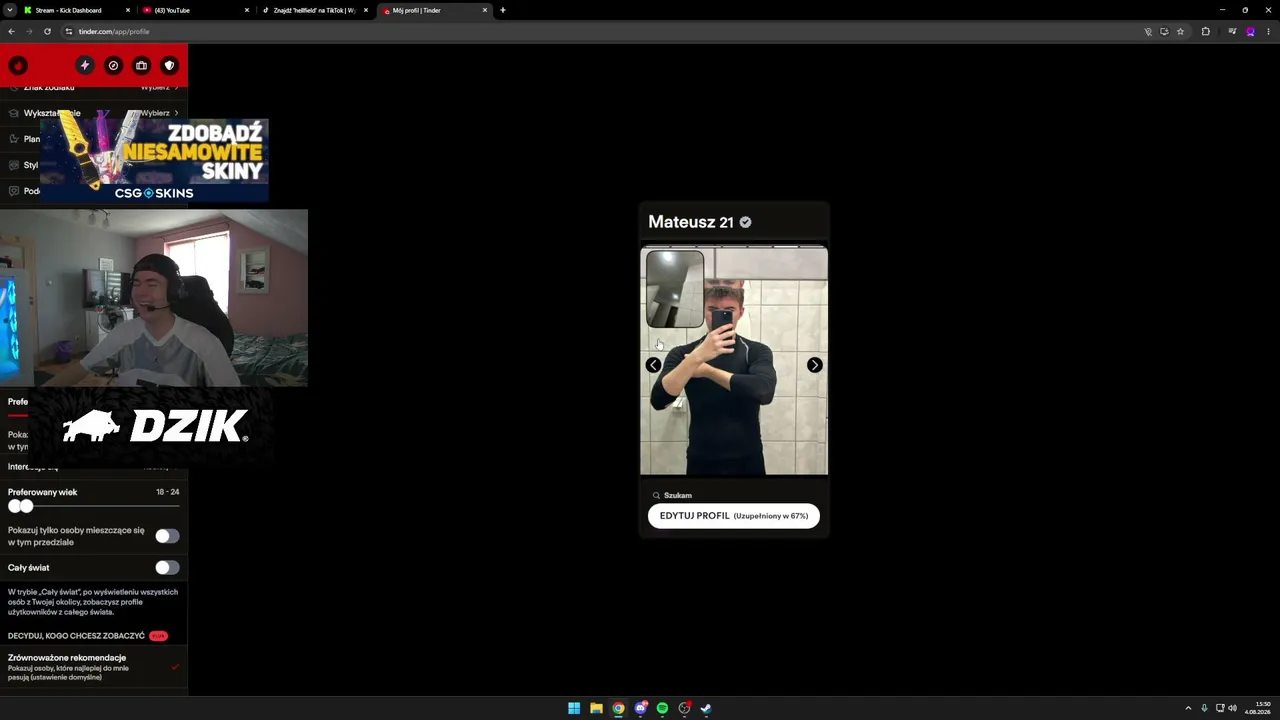Click the volume icon in system tray
Image resolution: width=1280 pixels, height=720 pixels.
(x=1232, y=708)
